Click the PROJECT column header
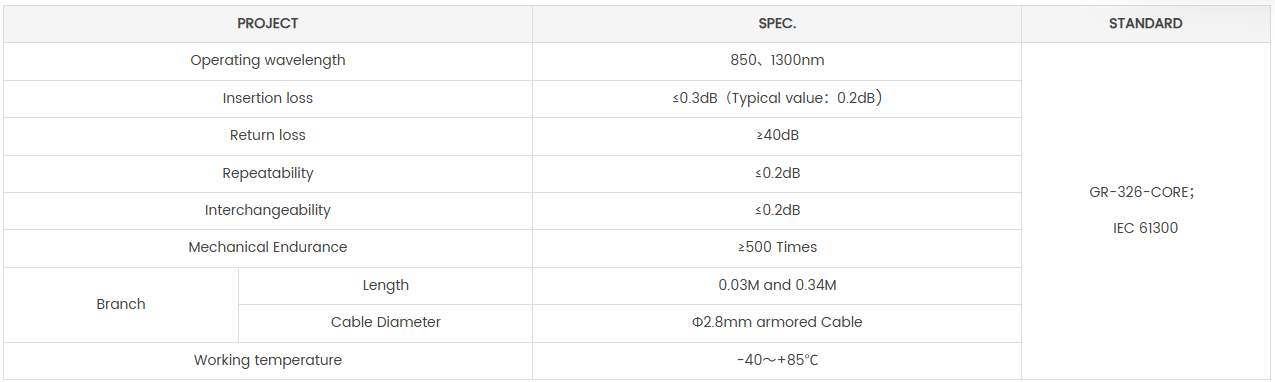Screen dimensions: 1275x382 [268, 23]
